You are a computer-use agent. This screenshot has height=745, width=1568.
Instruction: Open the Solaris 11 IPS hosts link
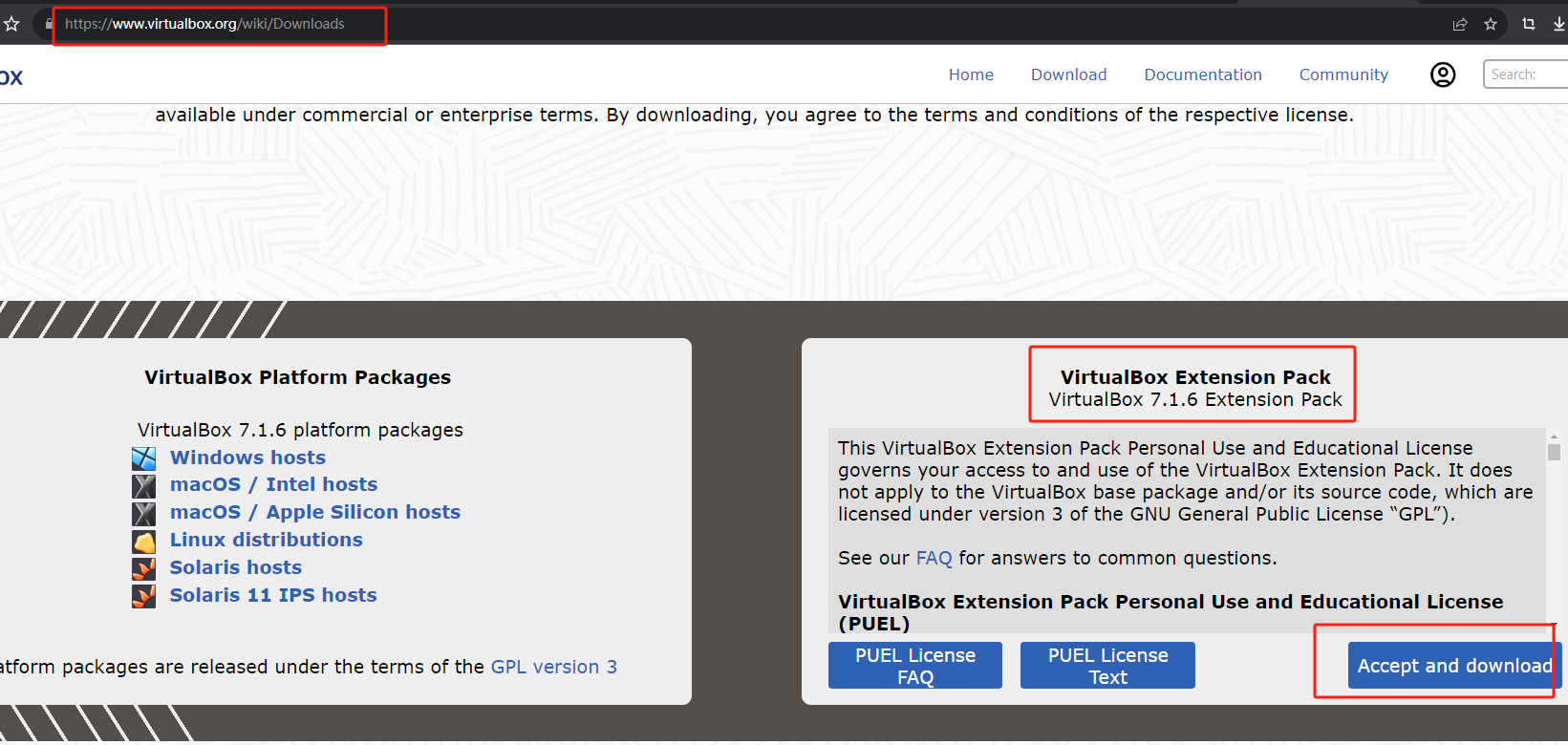[273, 595]
